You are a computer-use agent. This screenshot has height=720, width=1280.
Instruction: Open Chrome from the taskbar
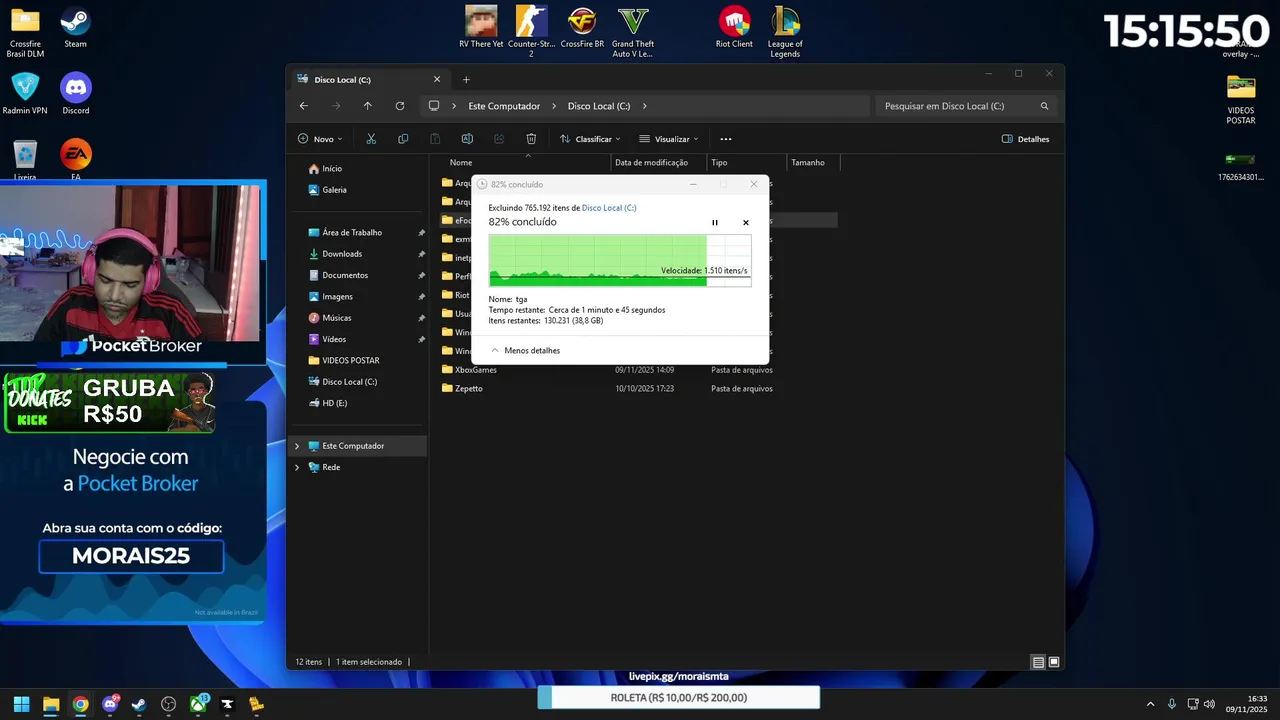tap(80, 704)
